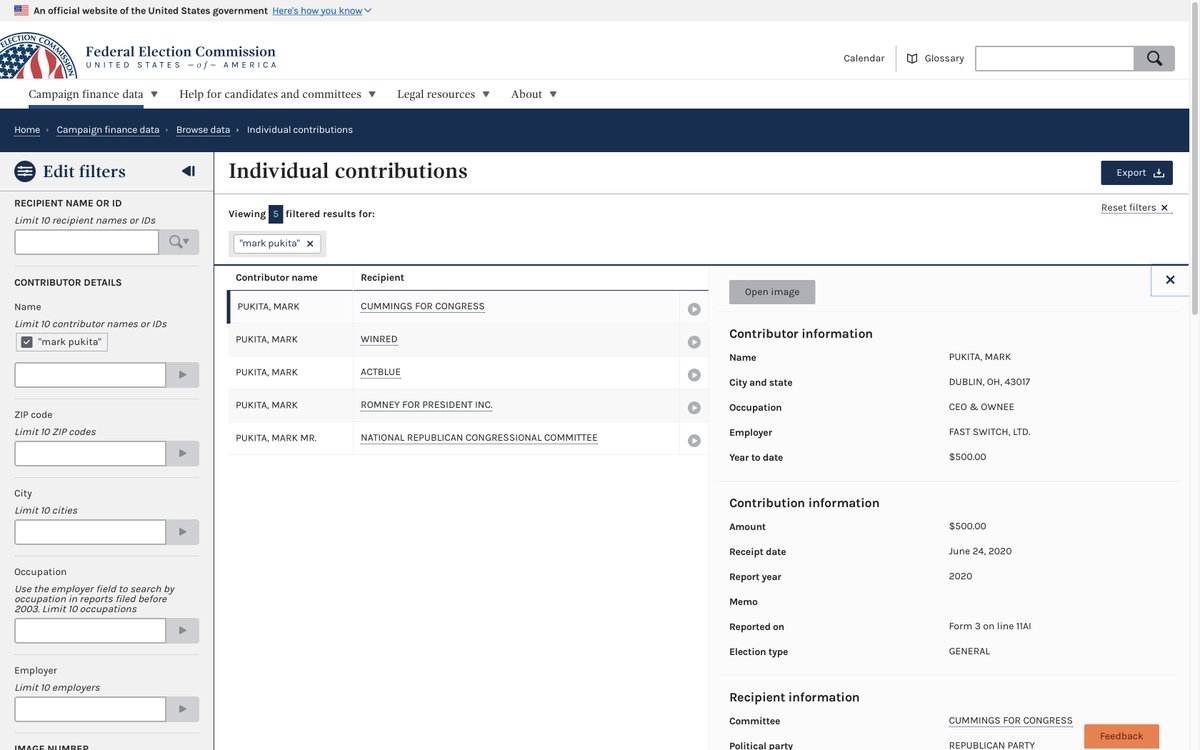Submit the City filter arrow
The image size is (1200, 750).
coord(182,532)
